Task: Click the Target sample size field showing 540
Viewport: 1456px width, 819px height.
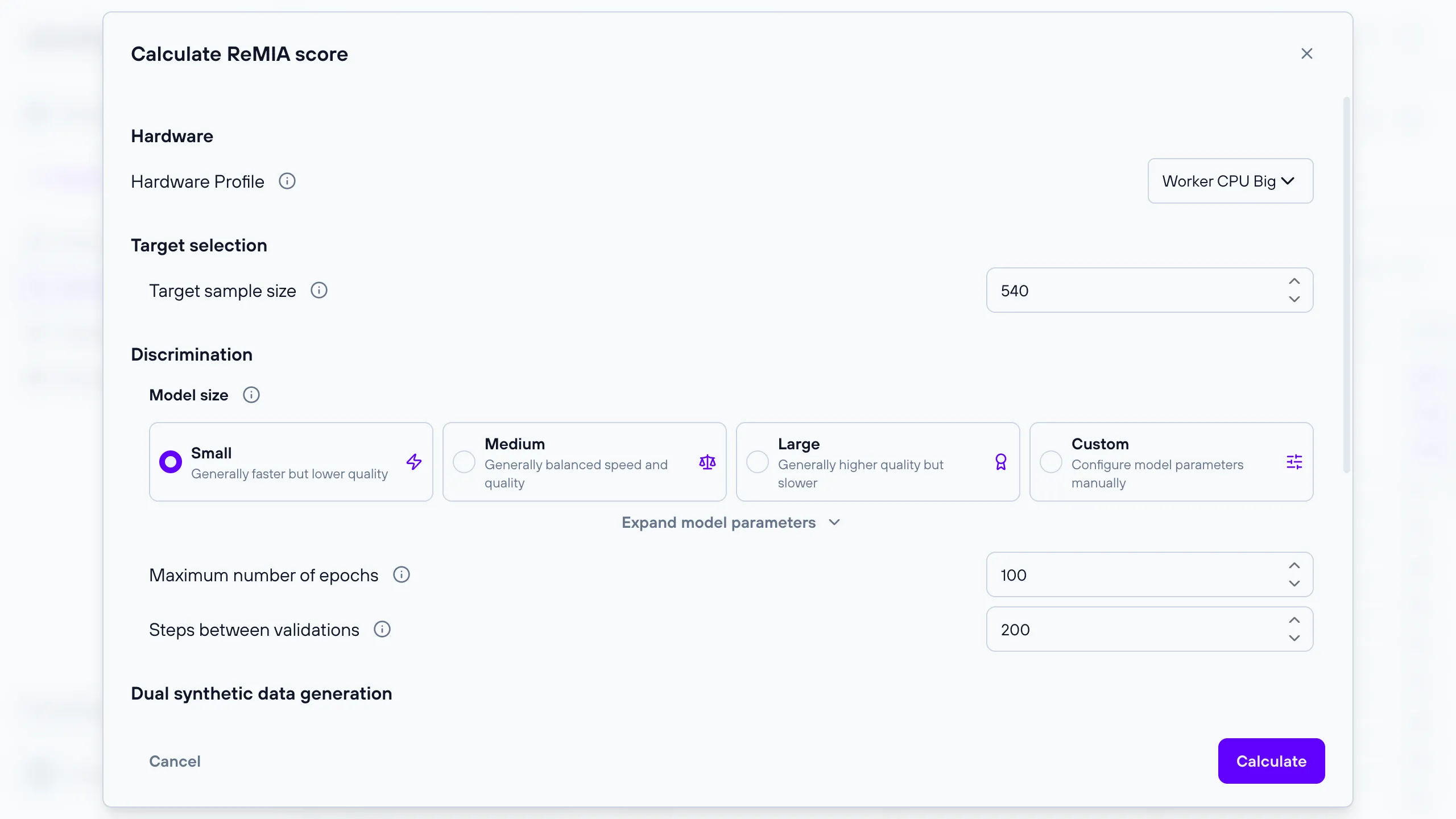Action: (x=1150, y=290)
